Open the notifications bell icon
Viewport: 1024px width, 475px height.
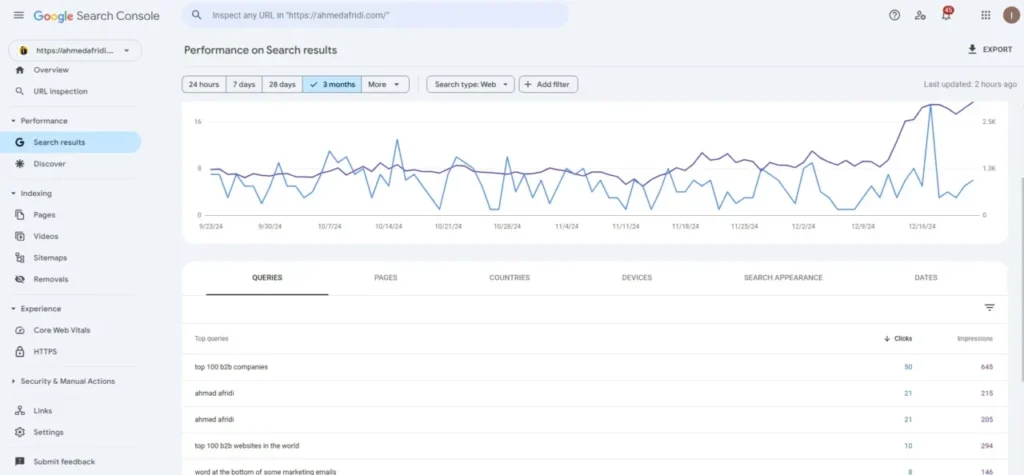coord(946,16)
